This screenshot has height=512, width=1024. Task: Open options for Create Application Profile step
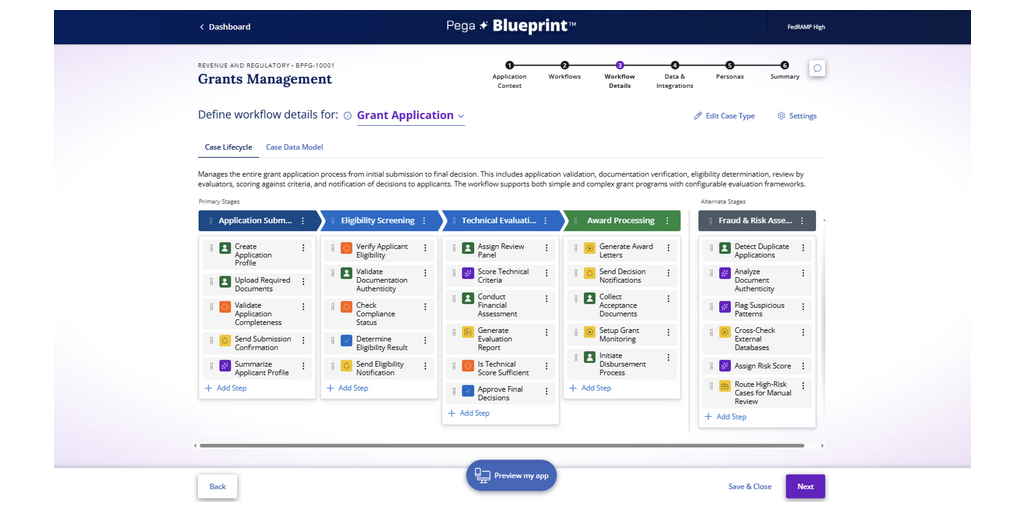[x=303, y=248]
